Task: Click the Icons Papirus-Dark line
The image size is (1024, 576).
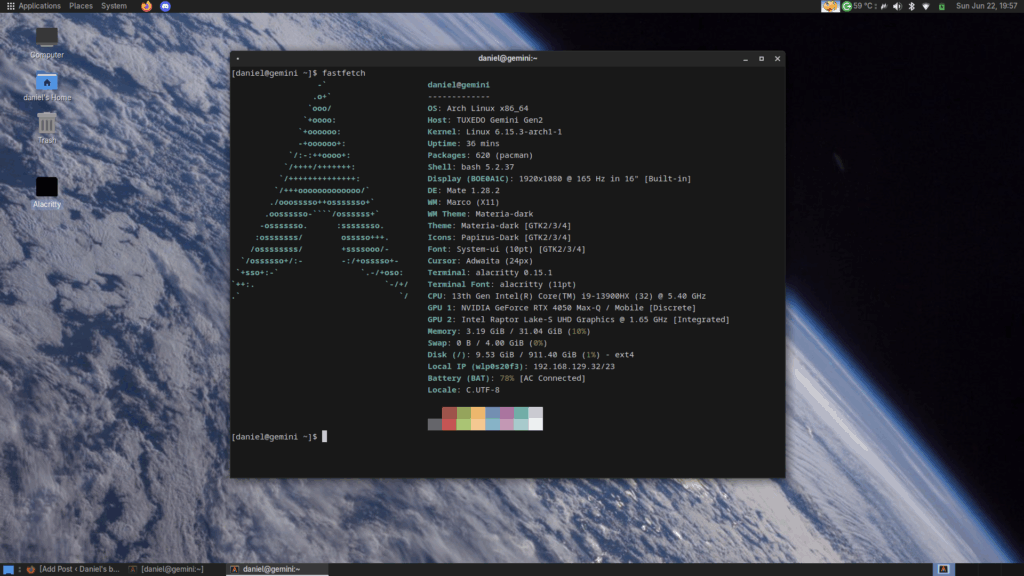Action: point(500,238)
